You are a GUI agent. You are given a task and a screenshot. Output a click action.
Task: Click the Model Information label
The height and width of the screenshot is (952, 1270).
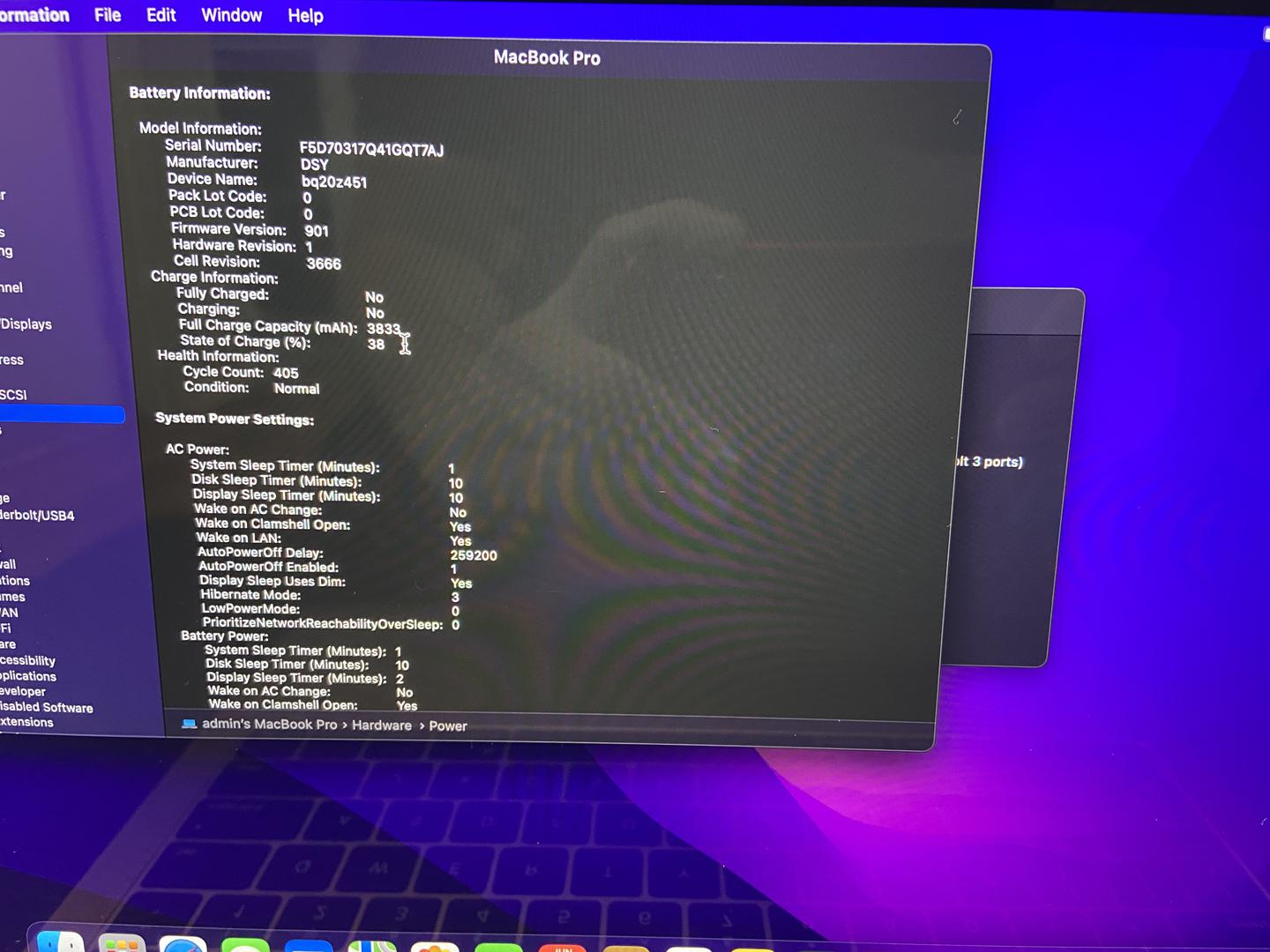tap(200, 128)
